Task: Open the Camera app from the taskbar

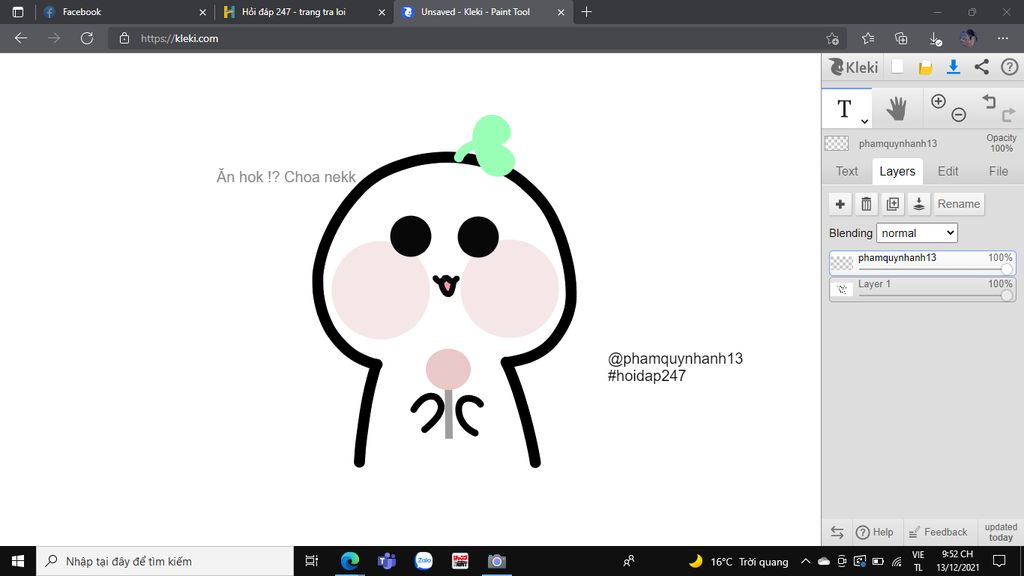Action: point(496,561)
